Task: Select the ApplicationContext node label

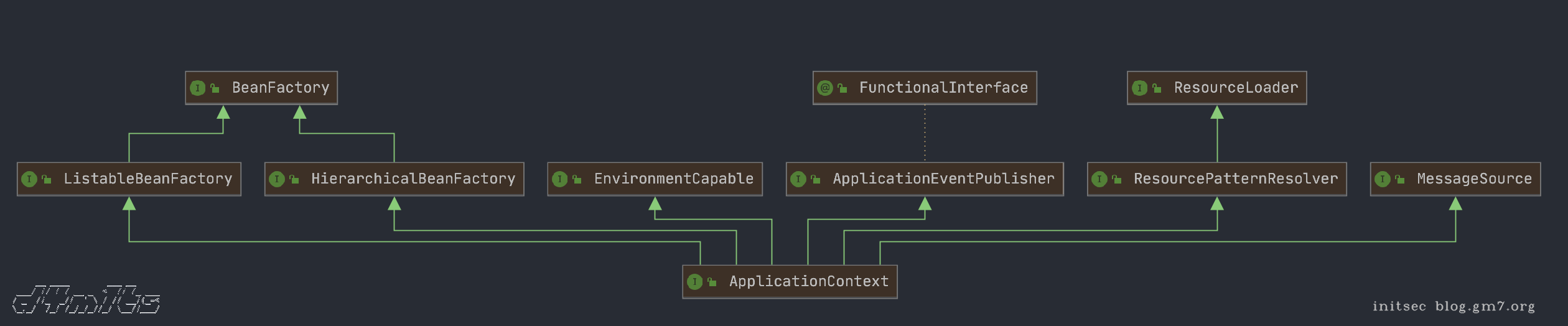Action: coord(808,282)
